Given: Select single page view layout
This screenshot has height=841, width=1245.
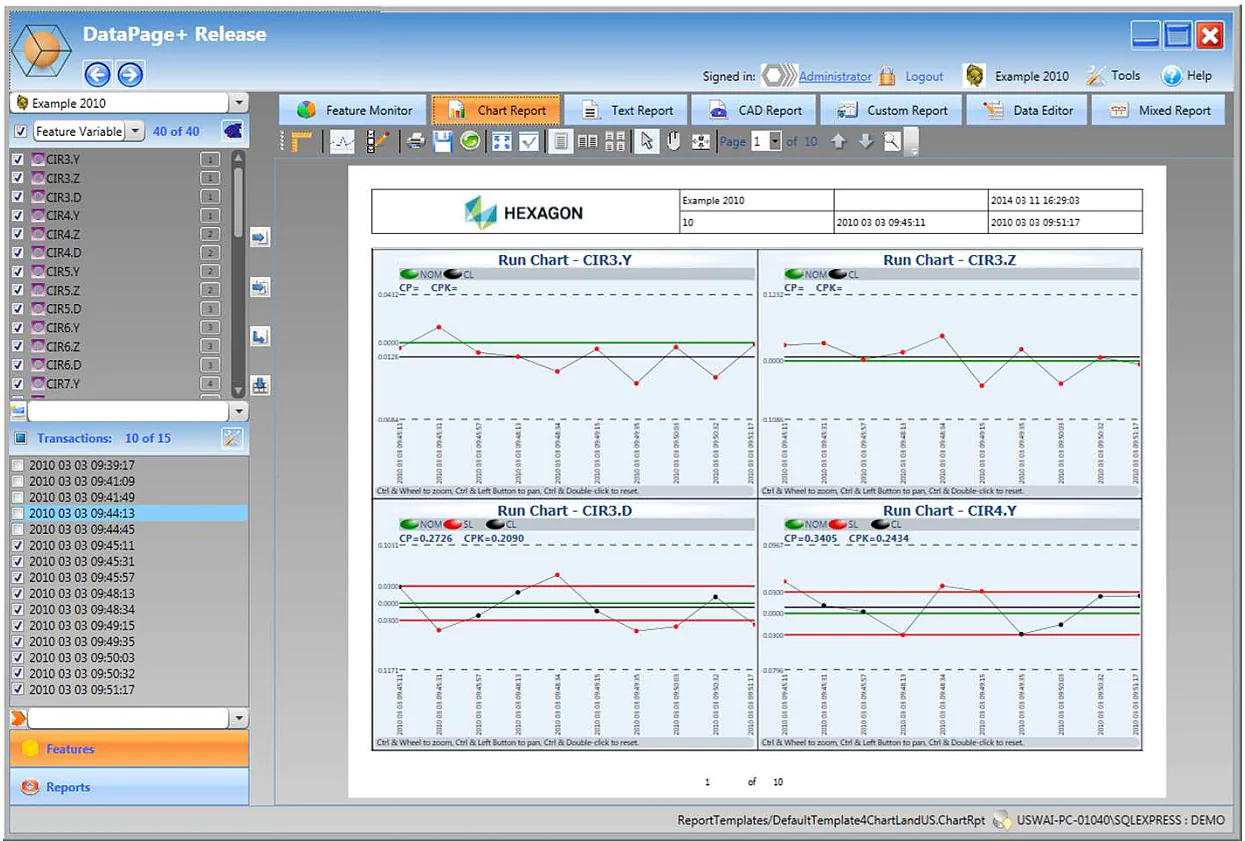Looking at the screenshot, I should [561, 141].
